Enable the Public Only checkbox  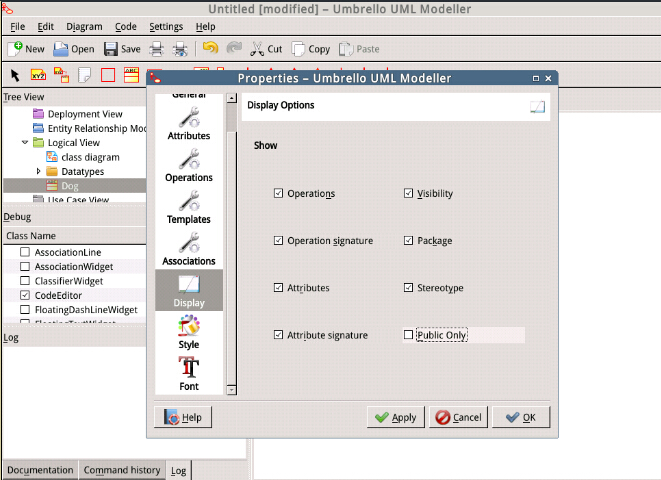[x=408, y=335]
